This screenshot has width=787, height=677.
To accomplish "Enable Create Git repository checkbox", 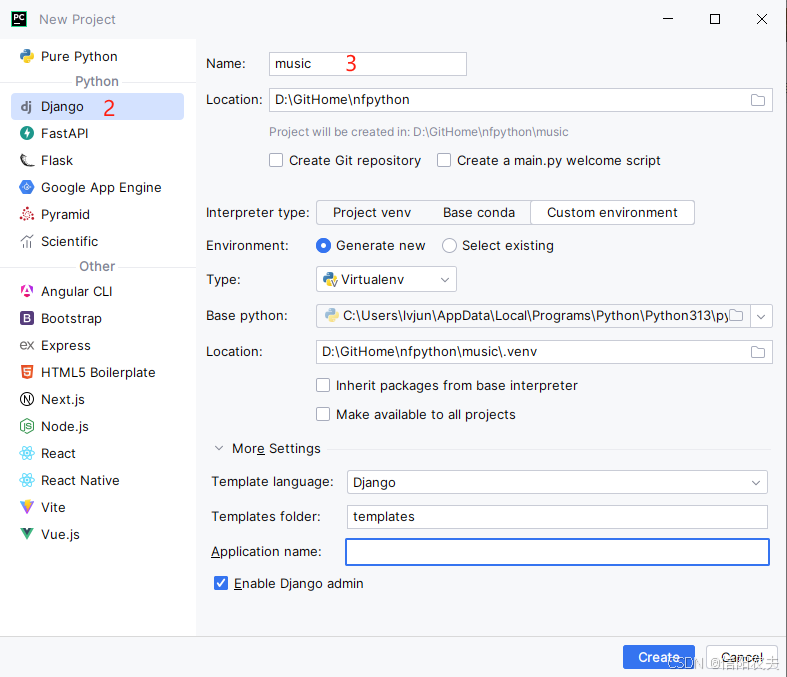I will (x=276, y=161).
